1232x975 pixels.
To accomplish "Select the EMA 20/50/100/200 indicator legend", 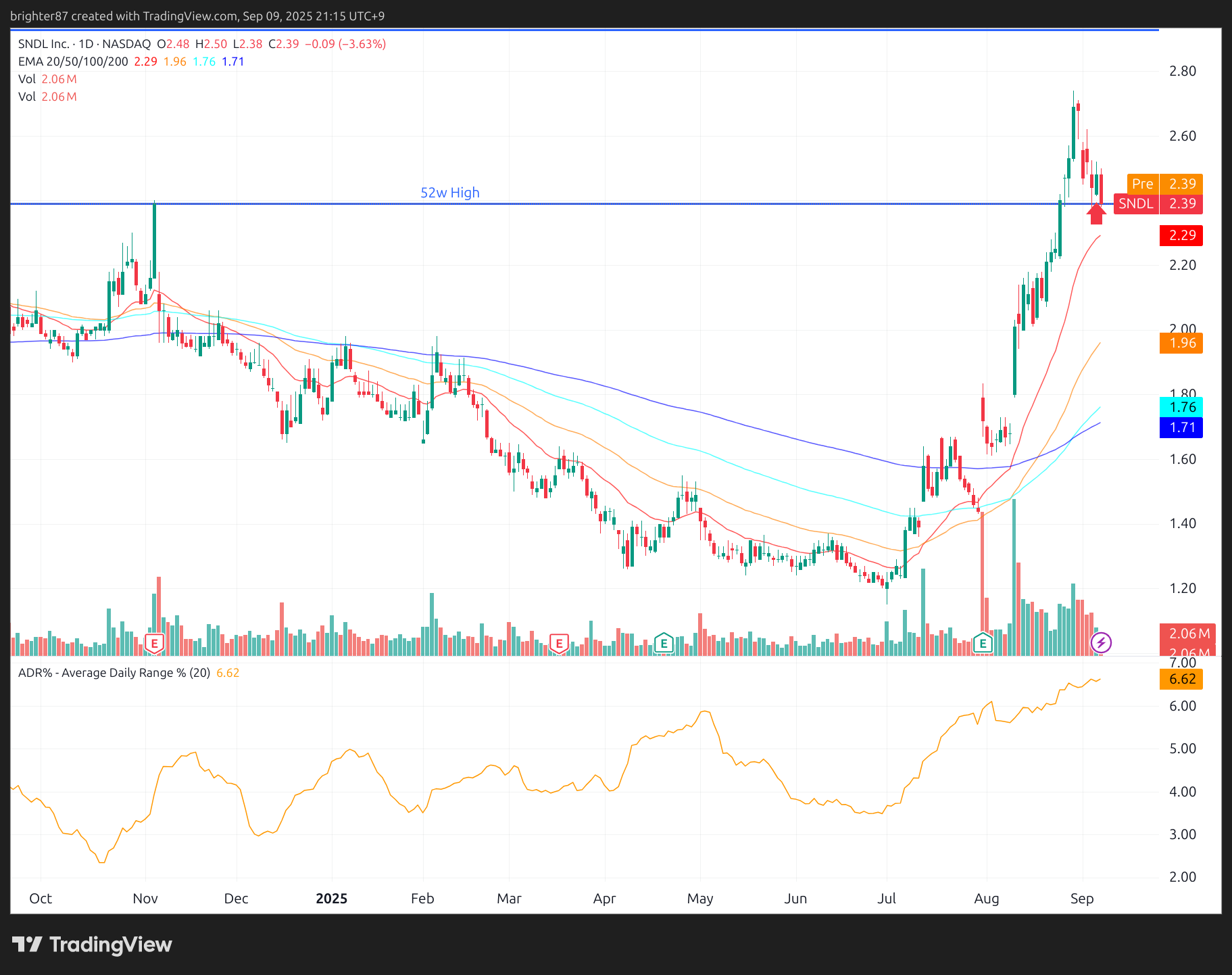I will coord(73,62).
